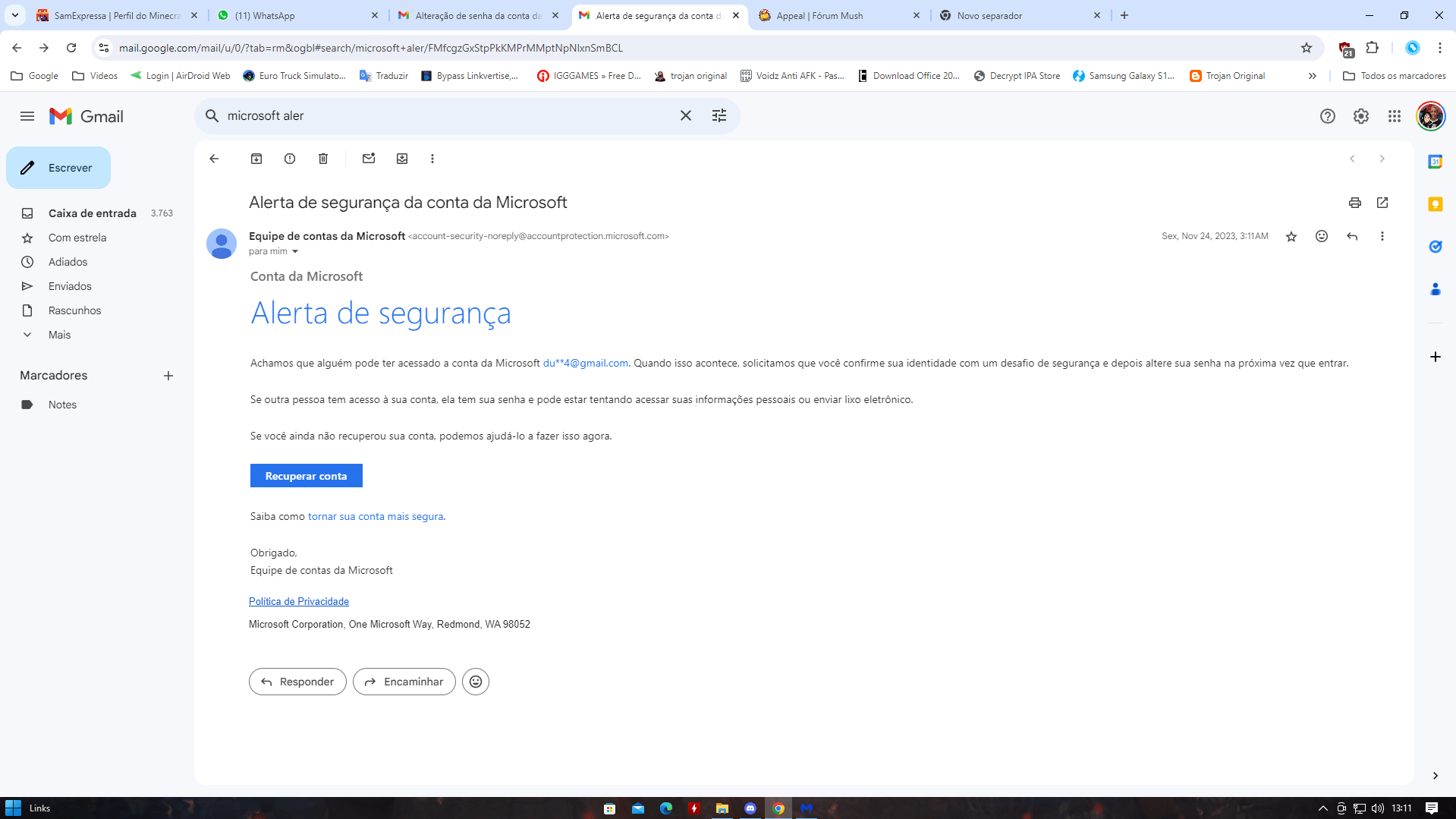Open more options in email toolbar

point(432,159)
